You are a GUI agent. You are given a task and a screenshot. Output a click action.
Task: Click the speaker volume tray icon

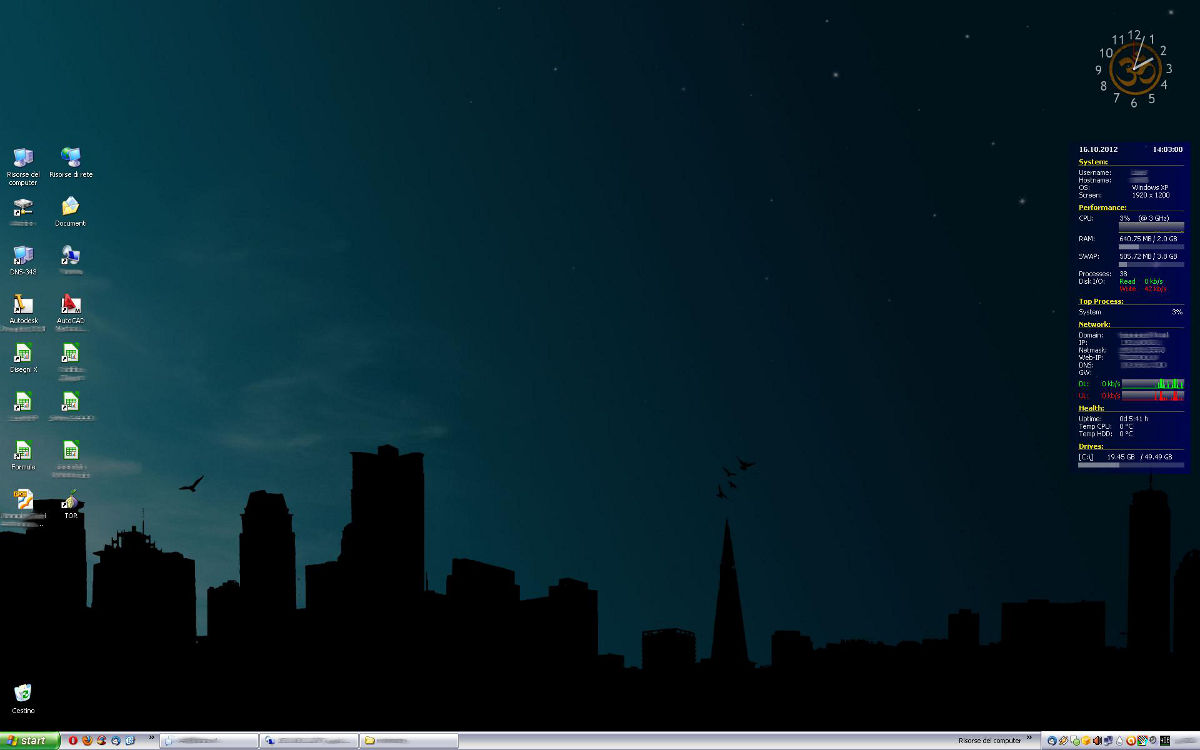click(x=1096, y=741)
